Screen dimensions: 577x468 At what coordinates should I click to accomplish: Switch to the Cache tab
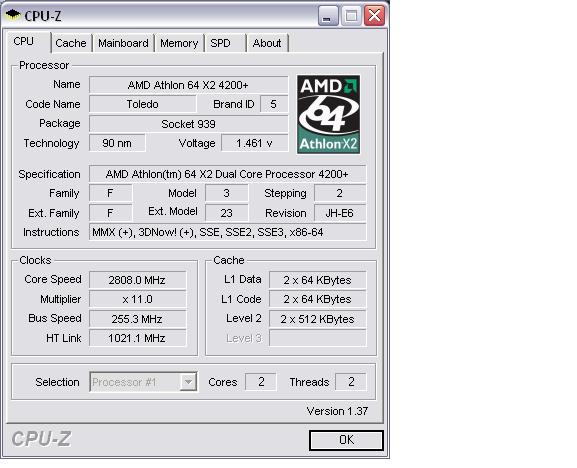(x=71, y=43)
